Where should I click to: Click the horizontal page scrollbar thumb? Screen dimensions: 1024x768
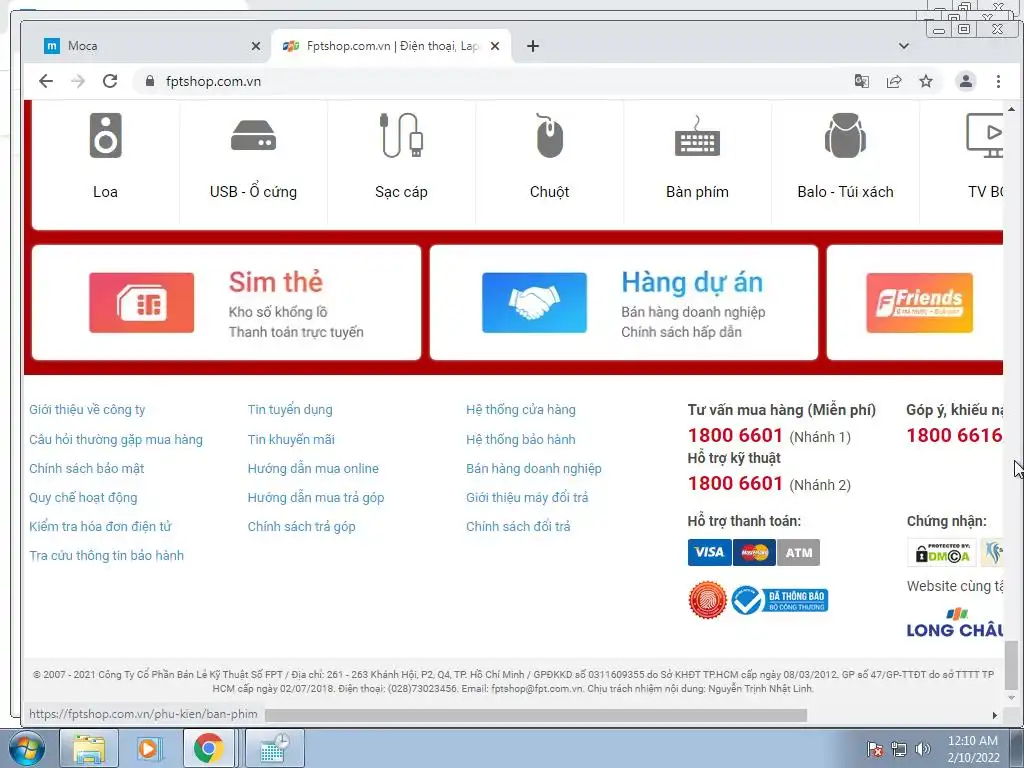click(x=536, y=715)
